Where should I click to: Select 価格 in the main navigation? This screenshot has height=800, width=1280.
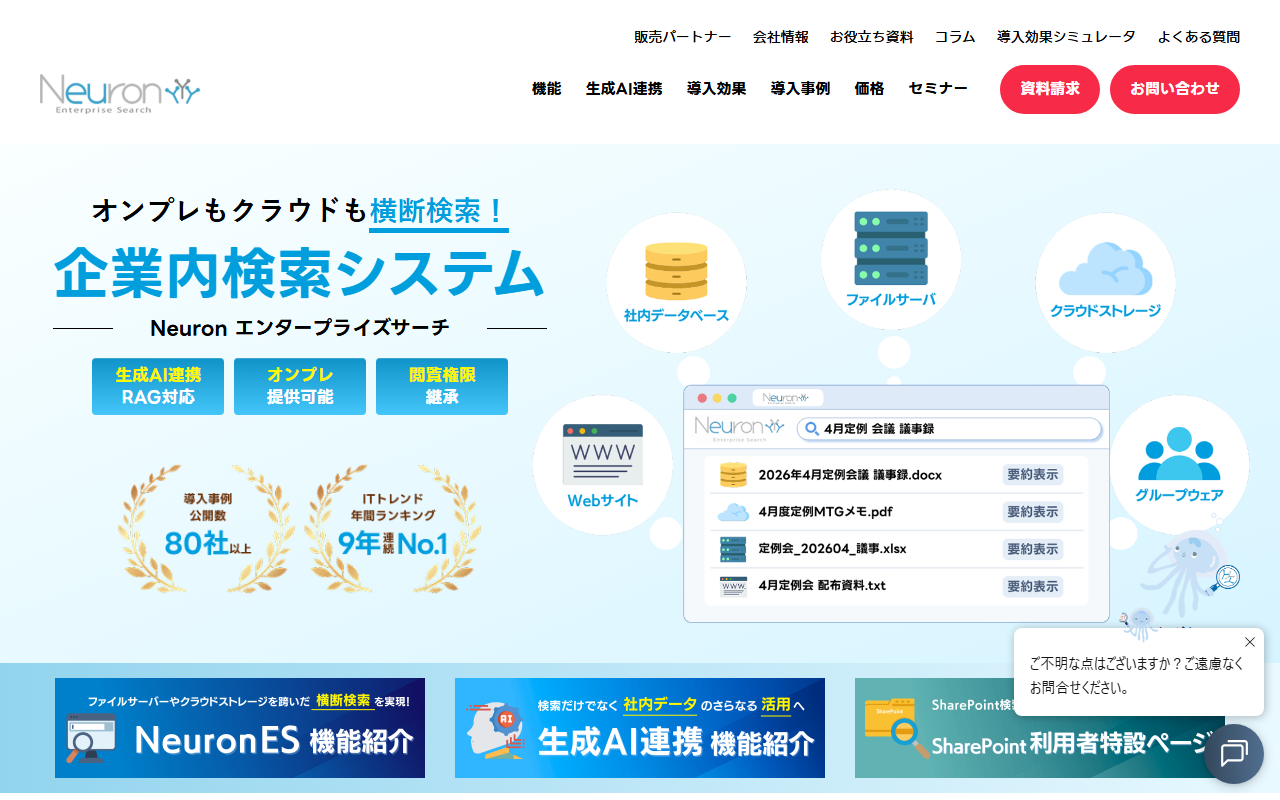tap(869, 88)
